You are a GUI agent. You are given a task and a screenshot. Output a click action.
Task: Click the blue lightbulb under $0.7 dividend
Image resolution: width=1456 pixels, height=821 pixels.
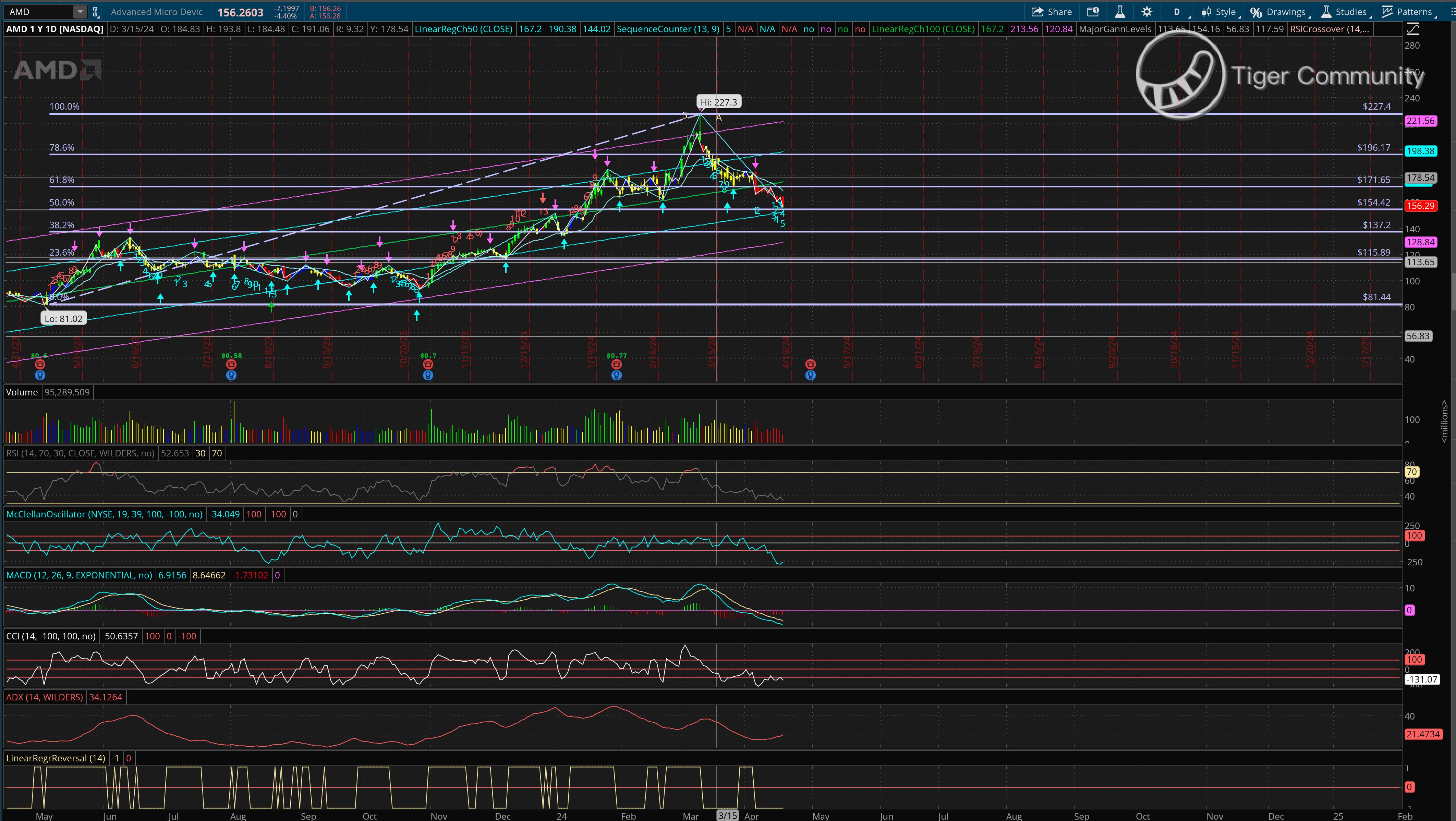[x=428, y=375]
